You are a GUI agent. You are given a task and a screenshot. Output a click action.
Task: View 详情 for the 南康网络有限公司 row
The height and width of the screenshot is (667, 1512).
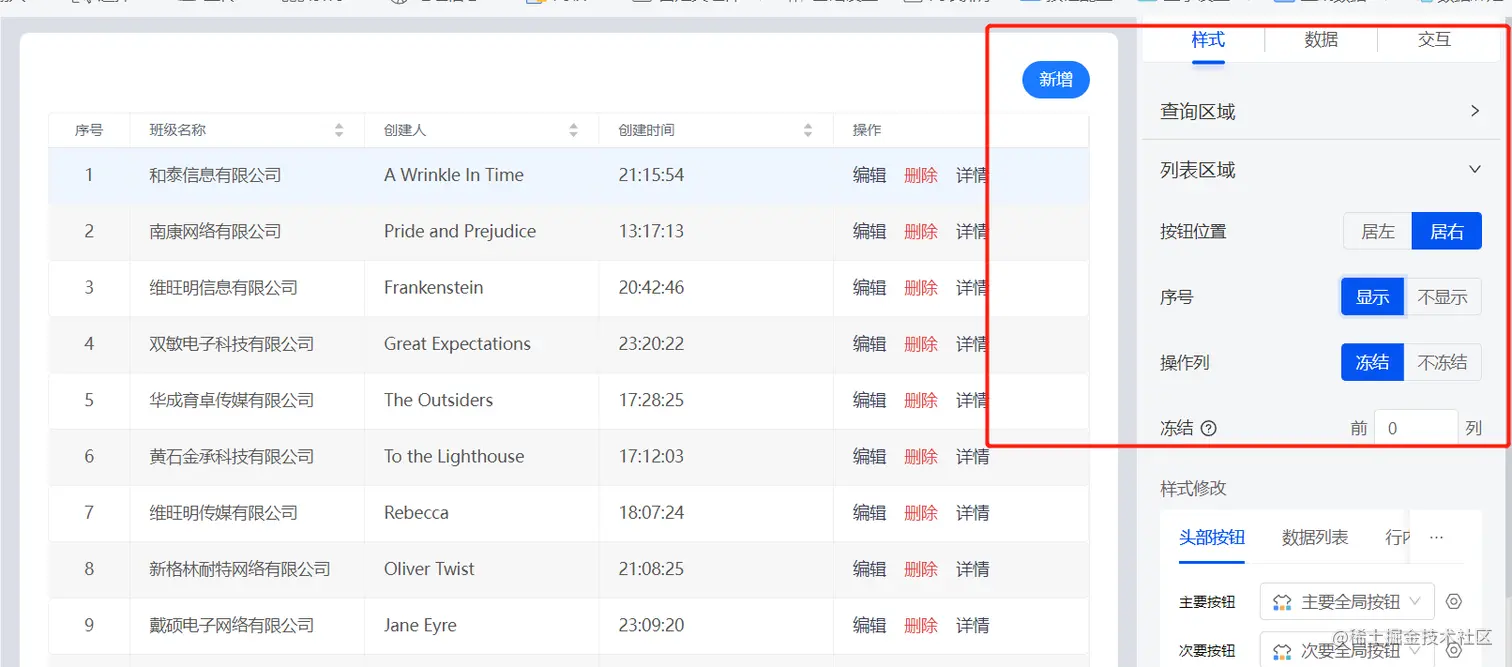(971, 231)
